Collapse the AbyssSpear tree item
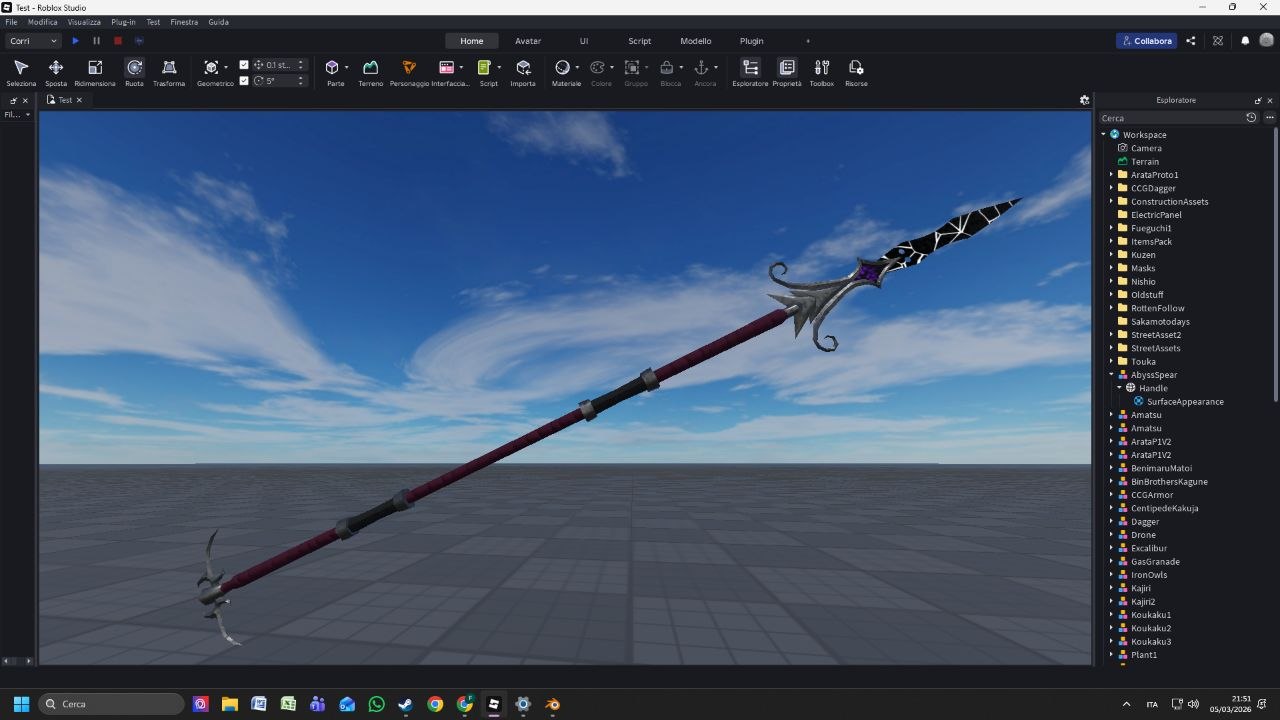The height and width of the screenshot is (720, 1280). [1110, 374]
